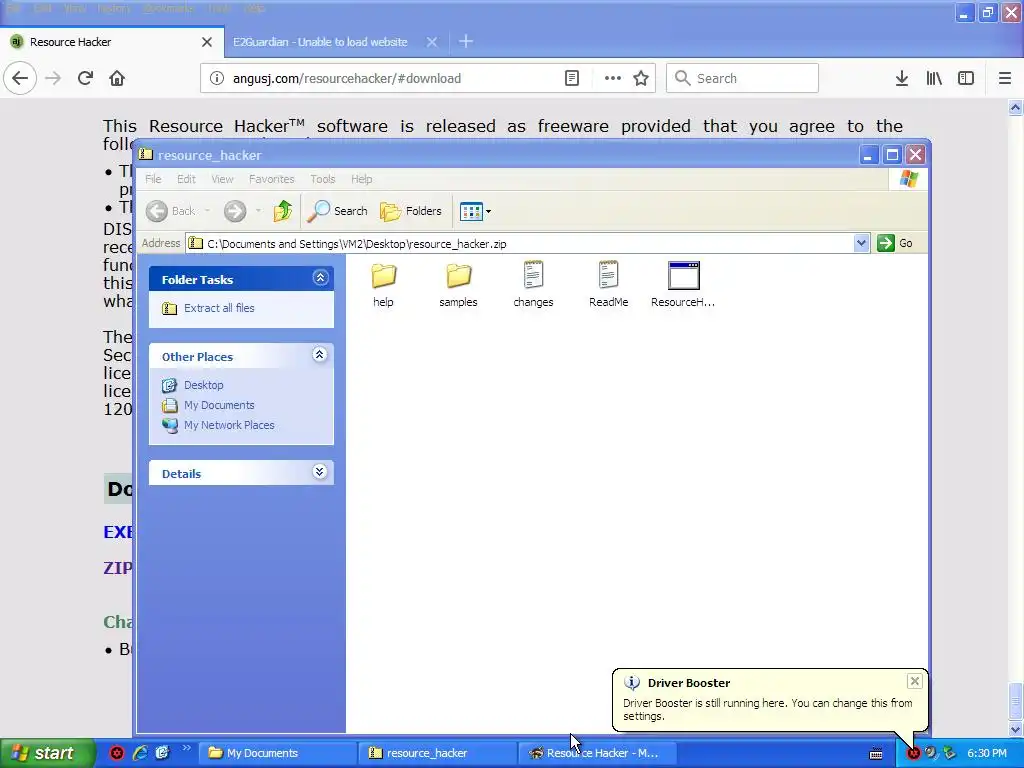Open the View menu in Explorer
The image size is (1024, 768).
click(222, 179)
